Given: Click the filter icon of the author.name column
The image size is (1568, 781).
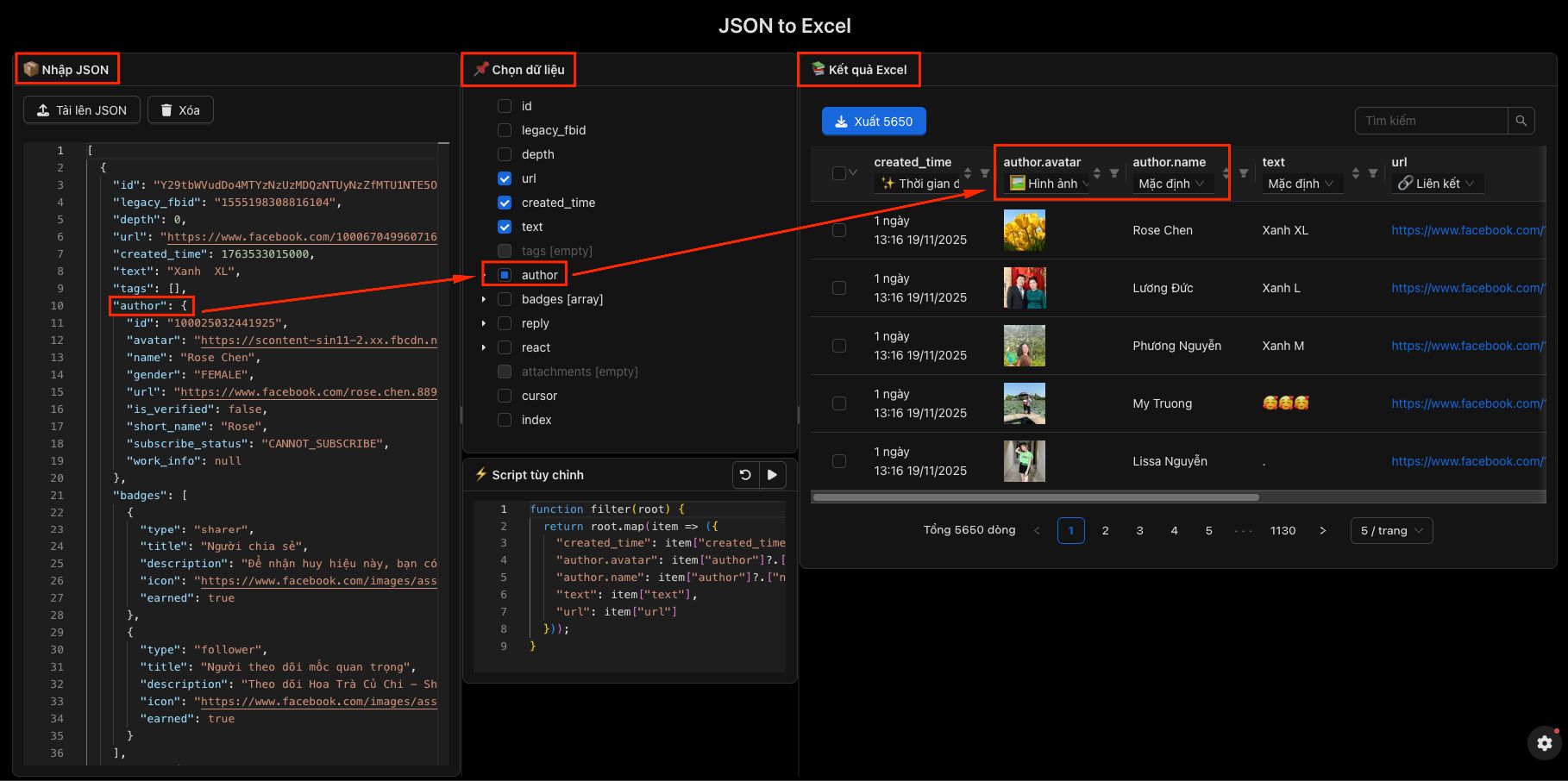Looking at the screenshot, I should click(1244, 173).
